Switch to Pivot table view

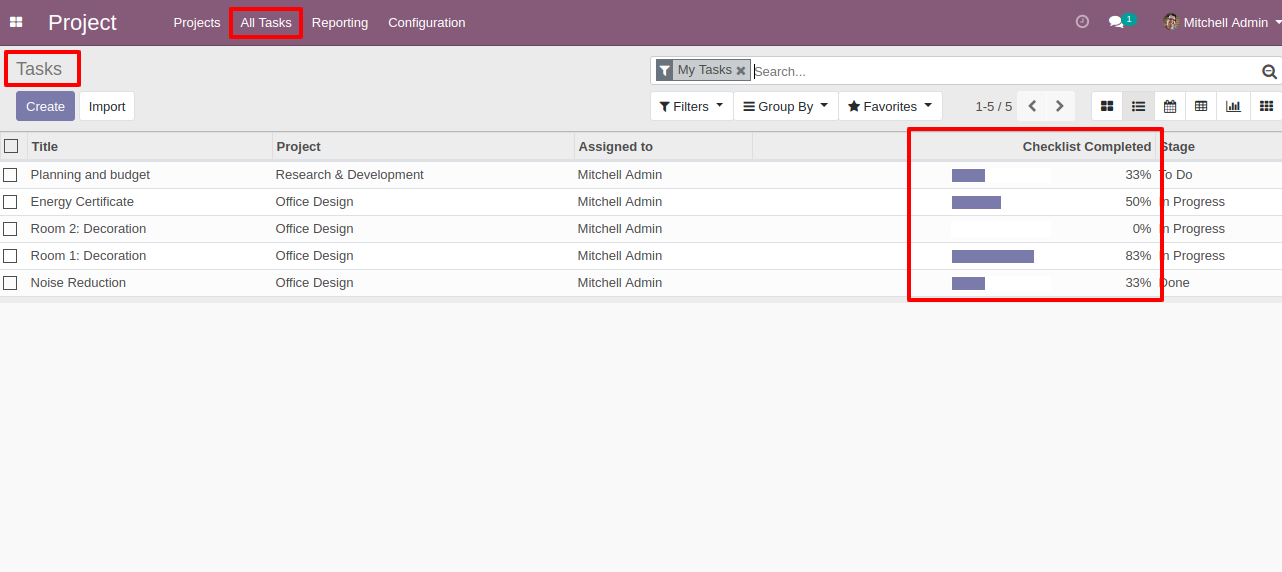(x=1201, y=106)
